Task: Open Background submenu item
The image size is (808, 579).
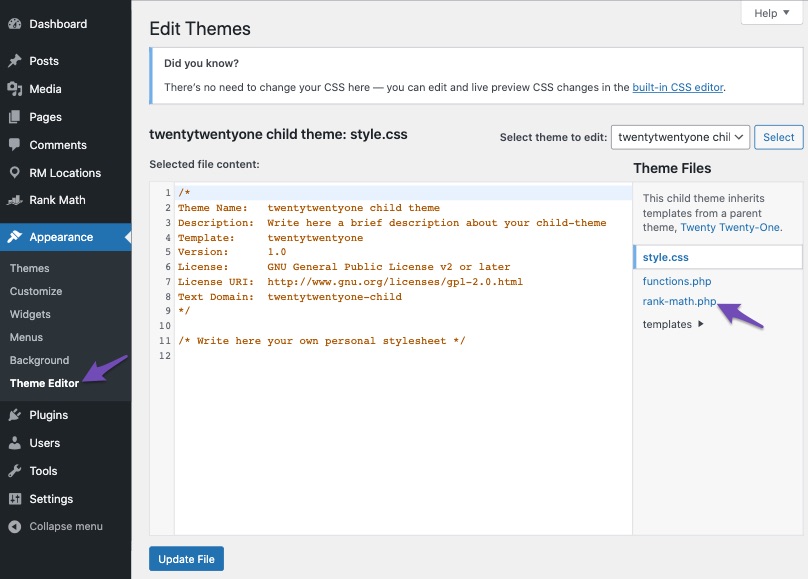Action: point(39,360)
